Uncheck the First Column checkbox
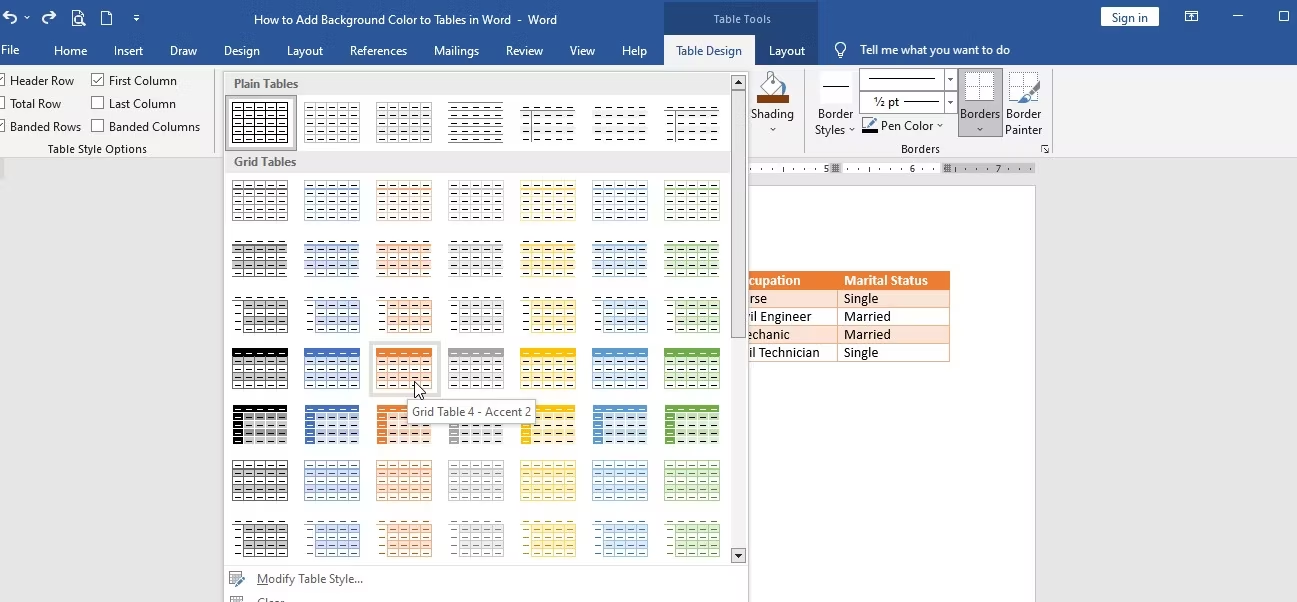This screenshot has width=1297, height=602. pos(97,80)
